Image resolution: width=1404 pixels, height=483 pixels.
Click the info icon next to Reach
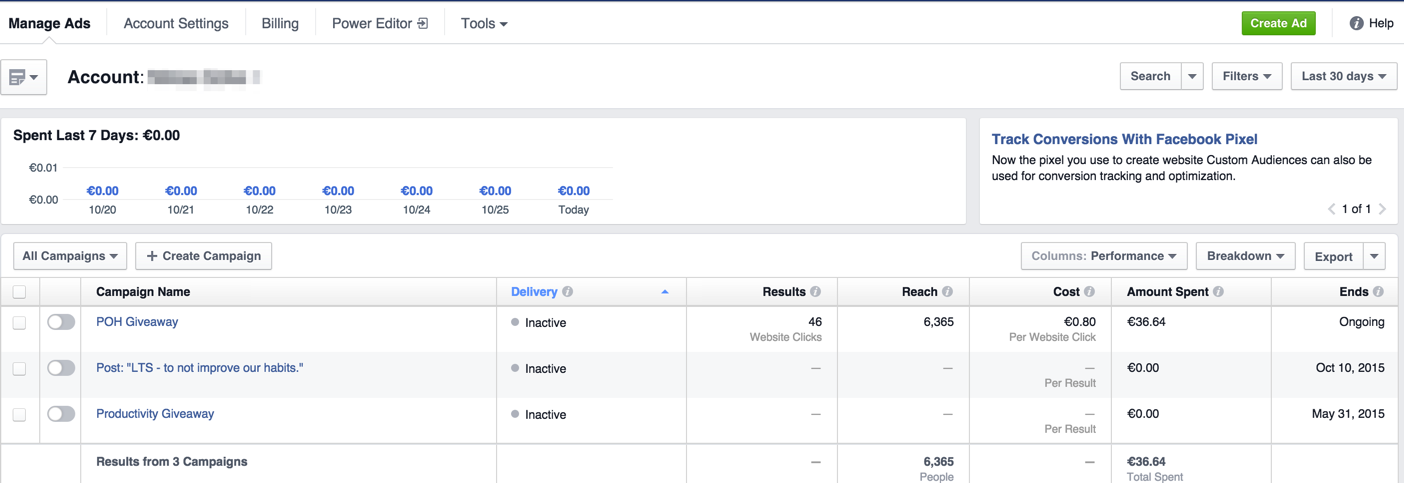[x=947, y=292]
